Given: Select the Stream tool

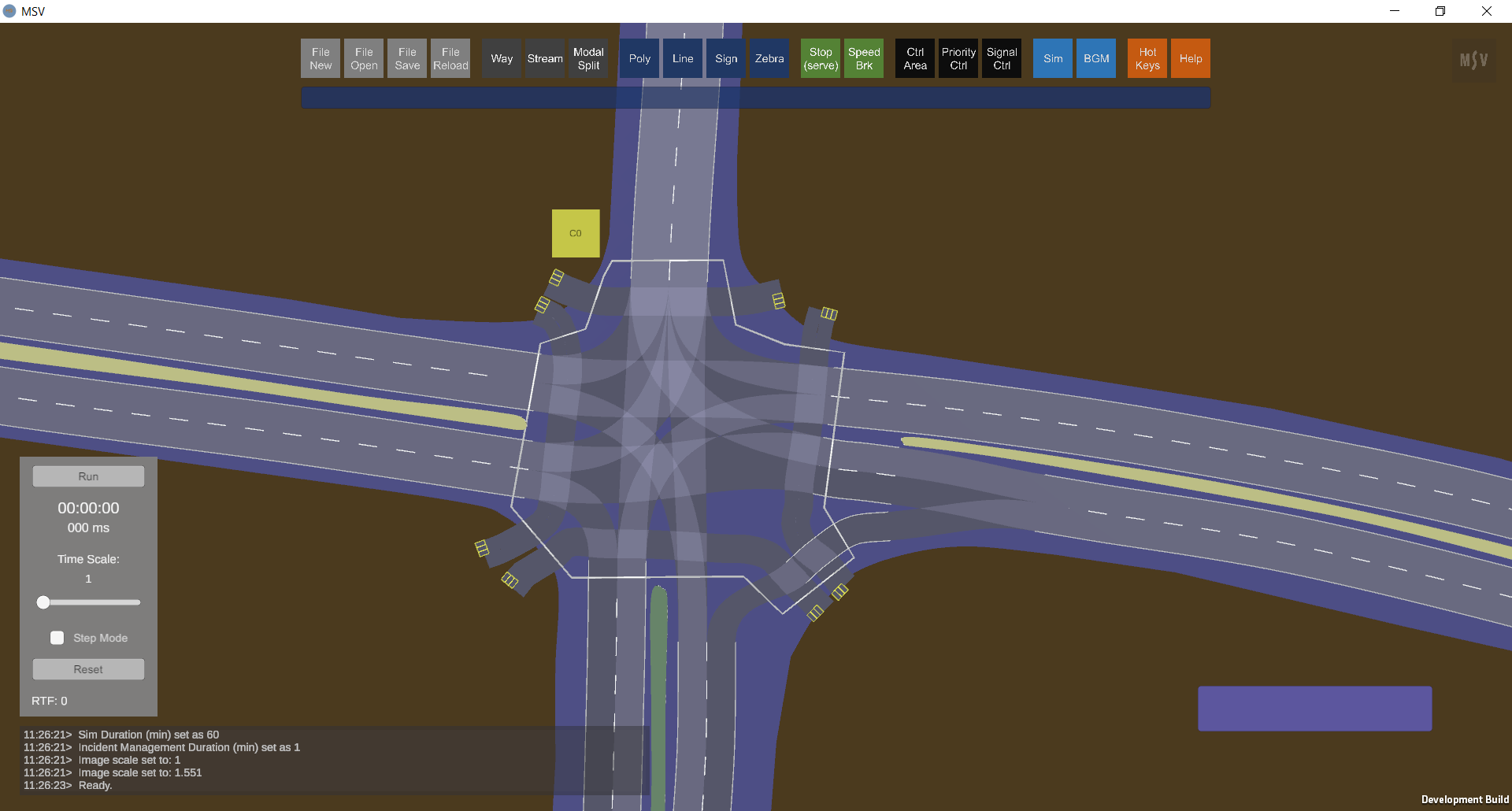Looking at the screenshot, I should click(545, 58).
